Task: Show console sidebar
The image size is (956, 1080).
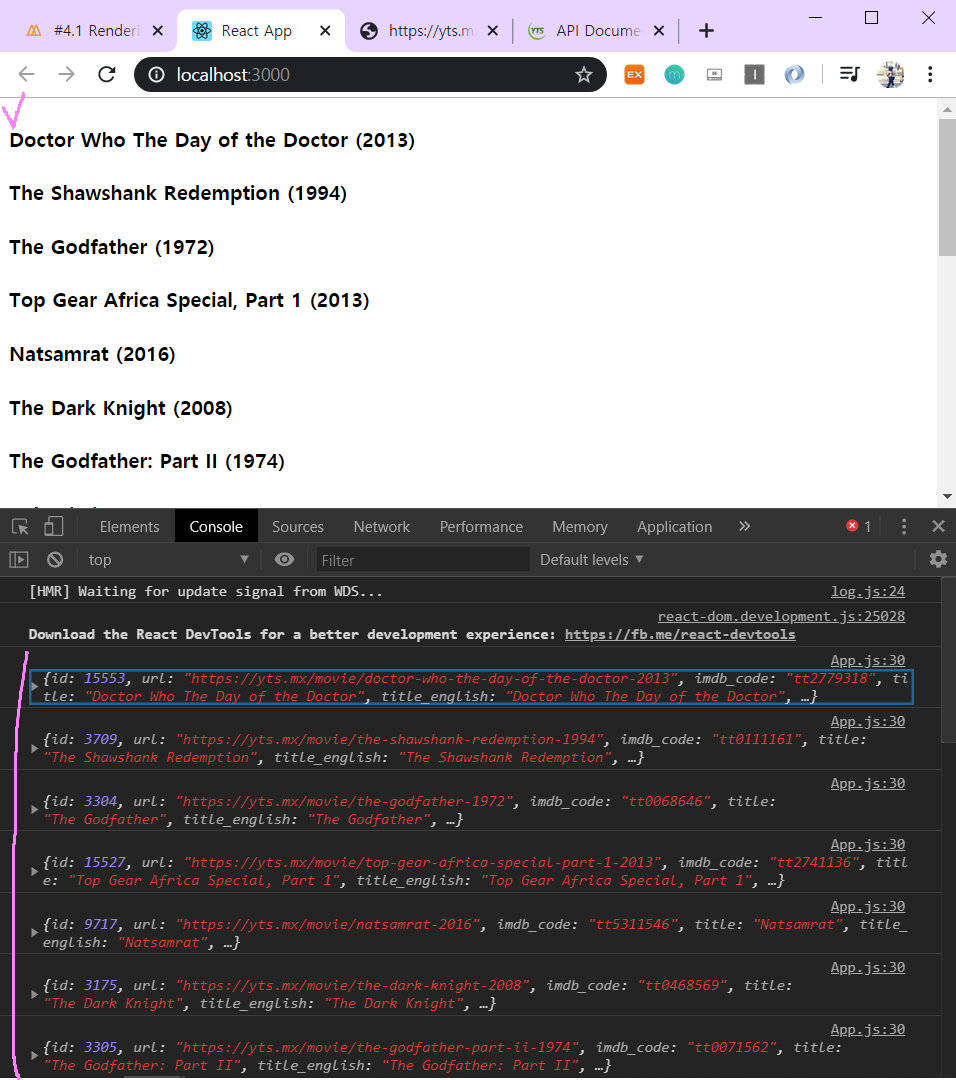Action: pyautogui.click(x=19, y=560)
